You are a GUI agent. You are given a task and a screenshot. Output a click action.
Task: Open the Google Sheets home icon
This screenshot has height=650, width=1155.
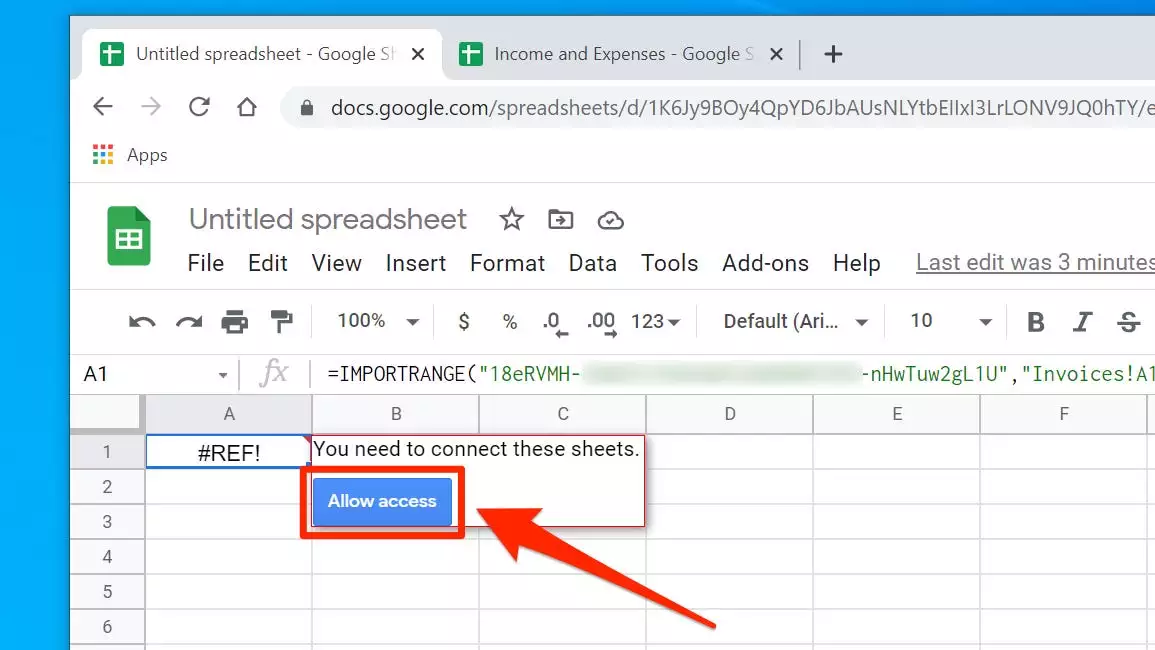pyautogui.click(x=129, y=237)
